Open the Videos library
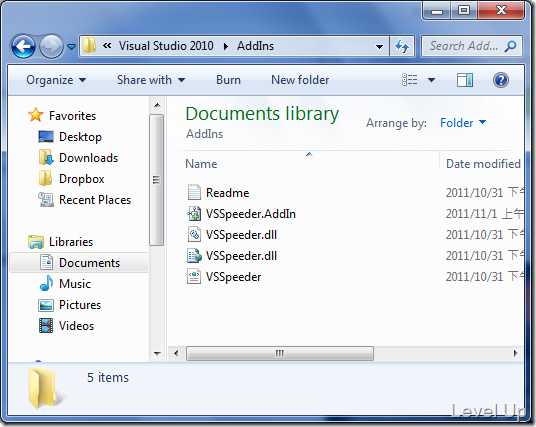This screenshot has width=536, height=427. (x=77, y=326)
